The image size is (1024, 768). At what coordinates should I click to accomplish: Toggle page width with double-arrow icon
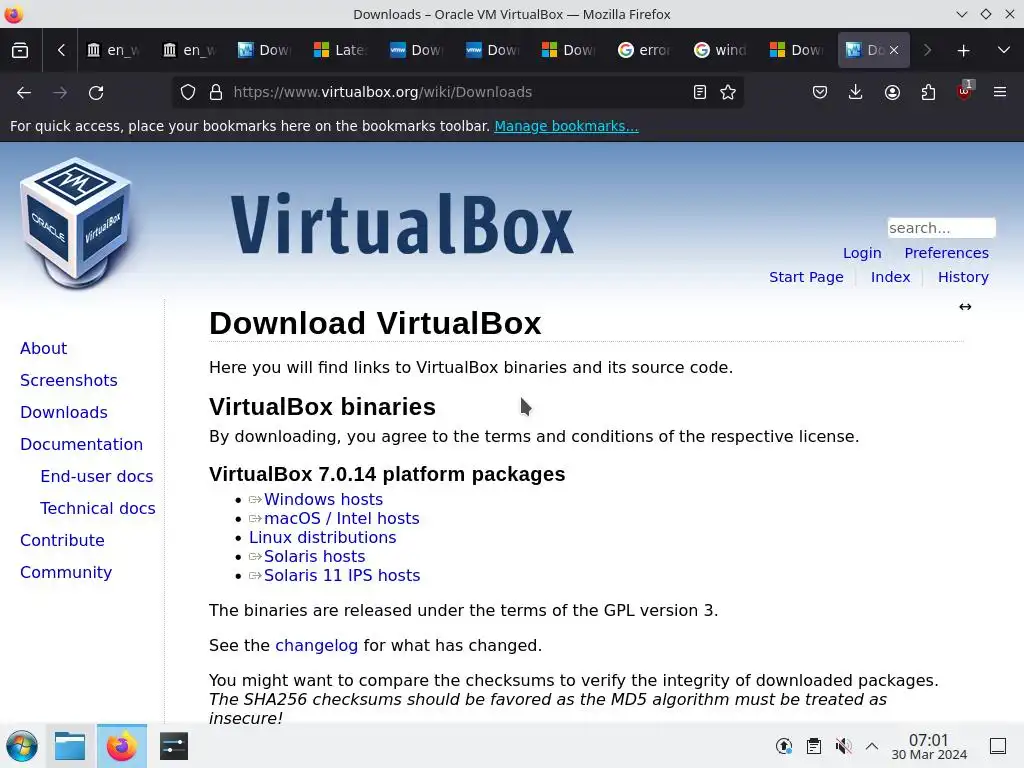coord(965,307)
